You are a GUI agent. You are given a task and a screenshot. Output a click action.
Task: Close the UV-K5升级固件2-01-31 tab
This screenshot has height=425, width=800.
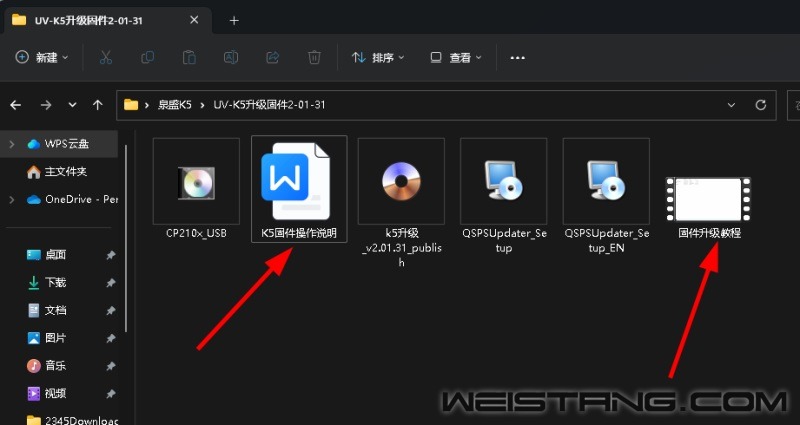click(194, 20)
